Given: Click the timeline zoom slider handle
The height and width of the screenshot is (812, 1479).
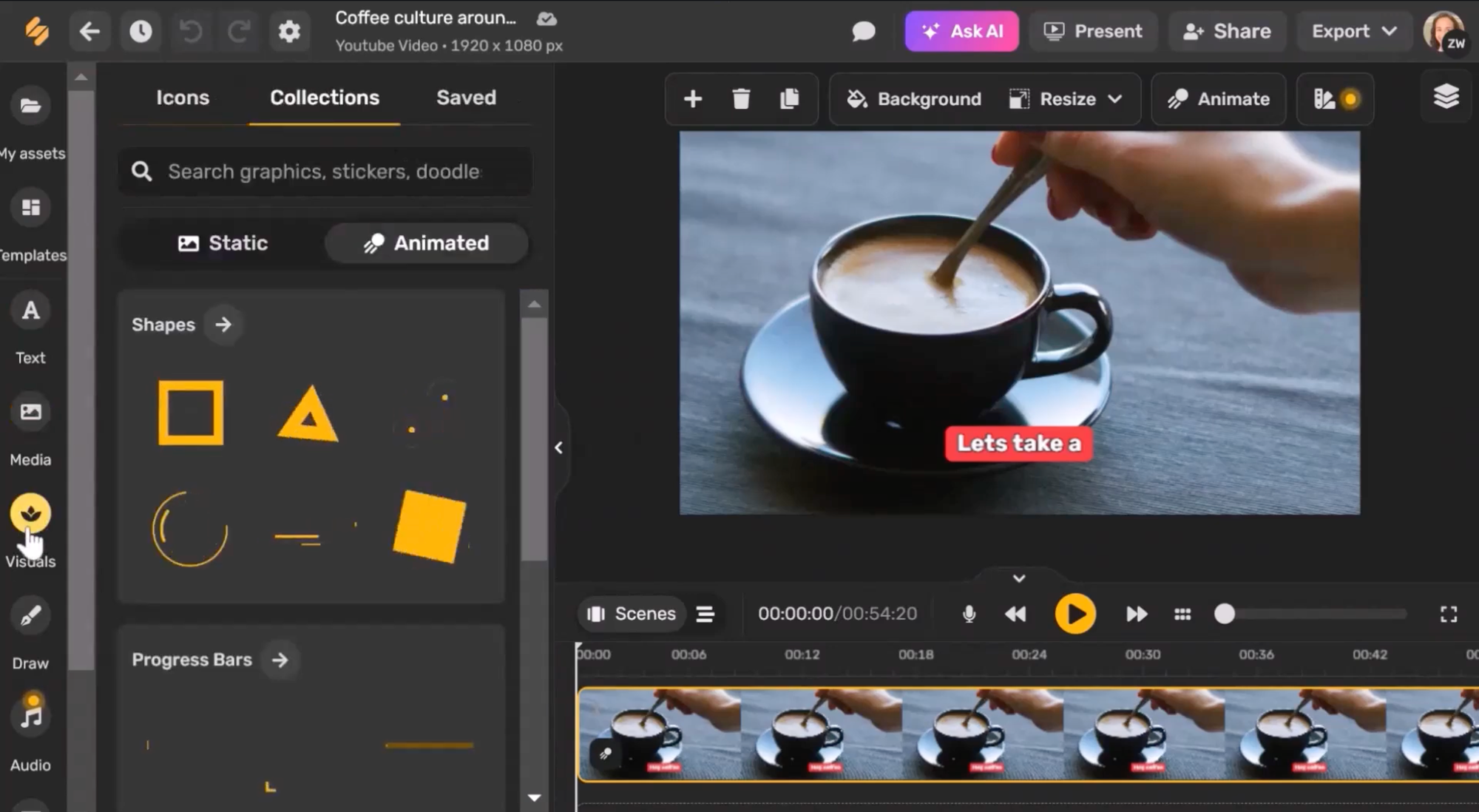Looking at the screenshot, I should pos(1225,614).
